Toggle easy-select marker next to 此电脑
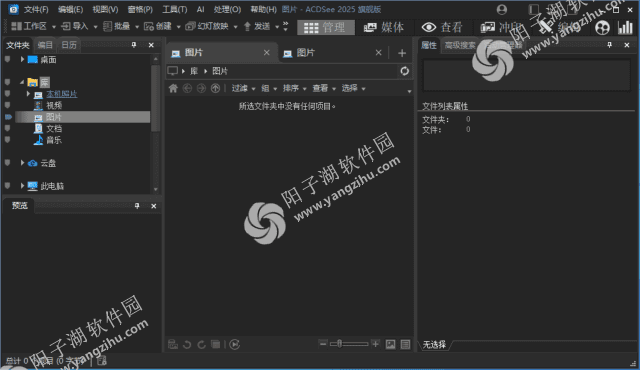The height and width of the screenshot is (370, 640). (x=7, y=186)
